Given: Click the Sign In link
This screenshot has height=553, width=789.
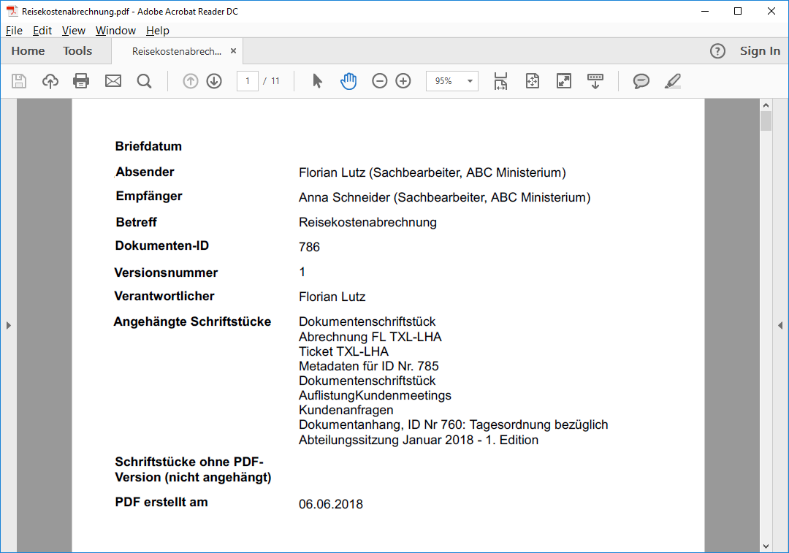Looking at the screenshot, I should (760, 51).
